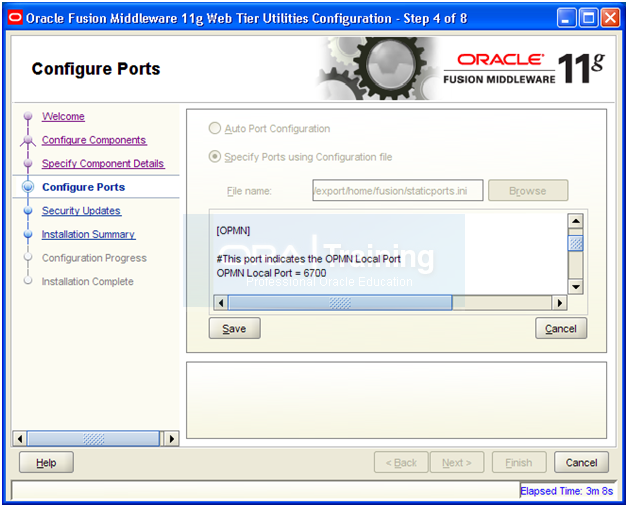Screen dimensions: 628x507
Task: Click the Welcome step bullet icon
Action: (x=28, y=116)
